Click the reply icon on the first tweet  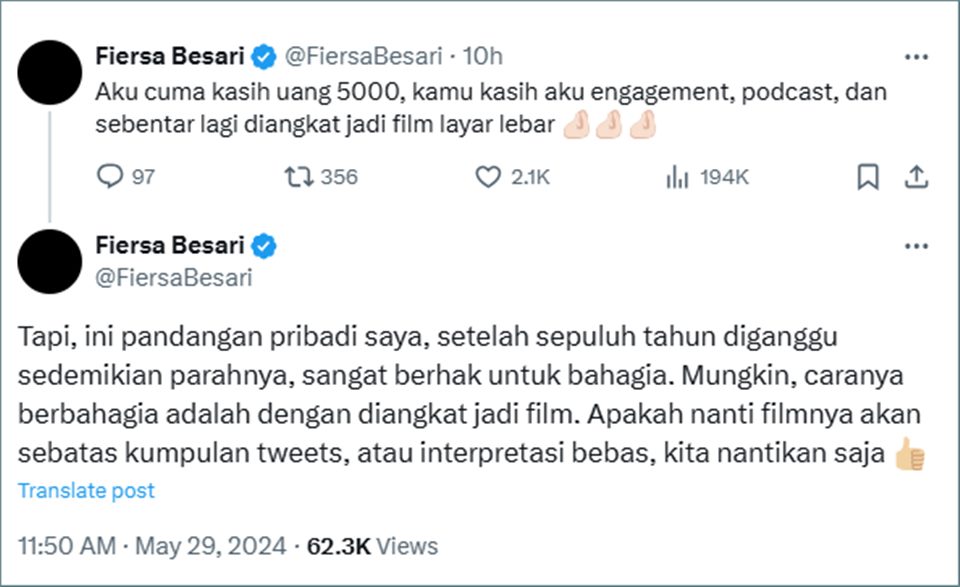point(109,177)
